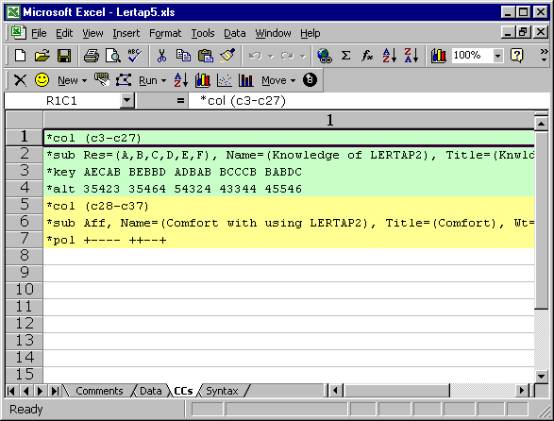Open the Run dropdown menu

[152, 81]
